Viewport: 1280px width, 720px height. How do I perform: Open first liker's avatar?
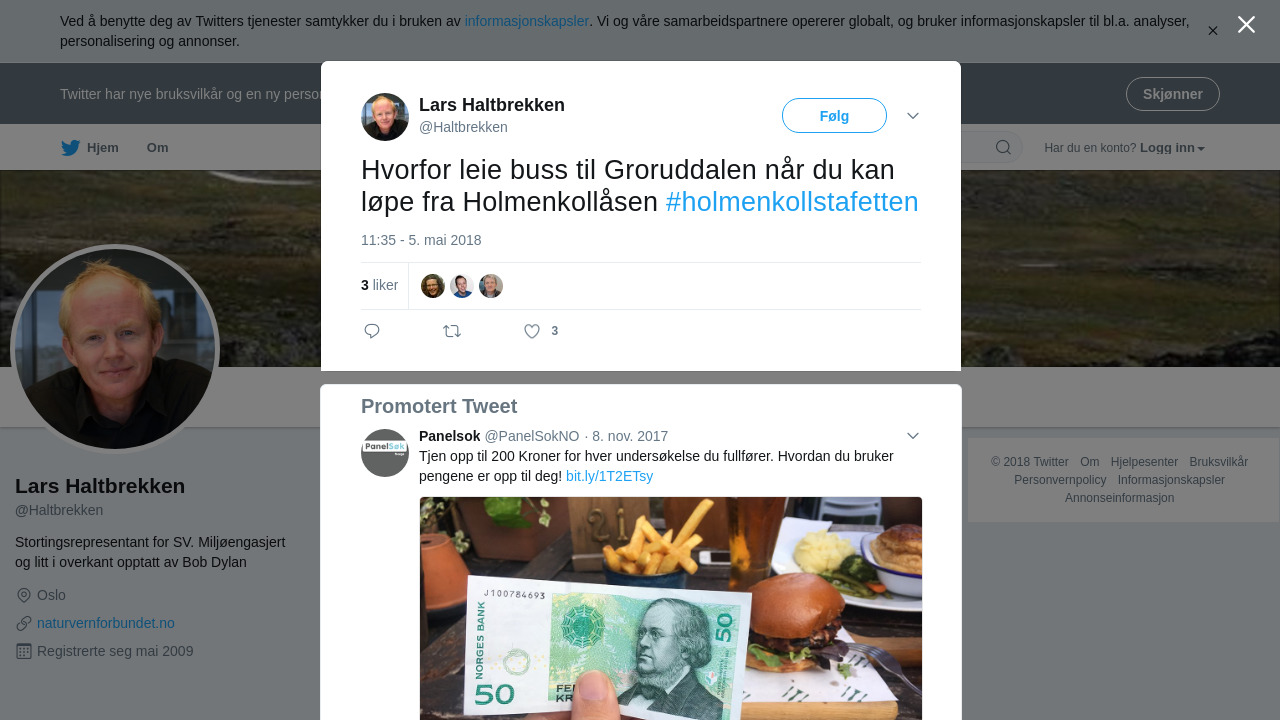coord(433,286)
